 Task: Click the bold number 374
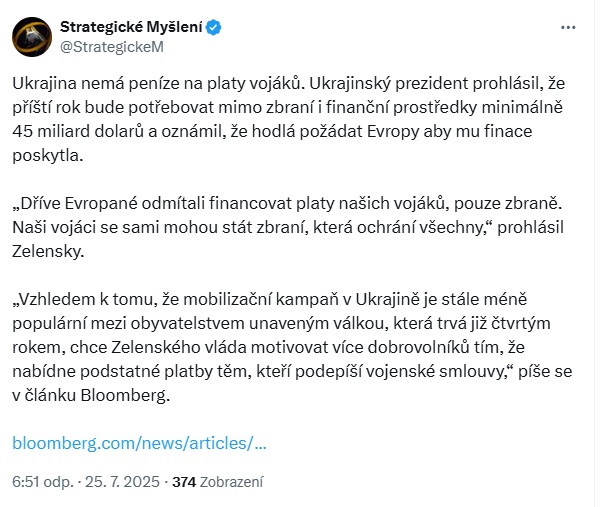coord(184,482)
